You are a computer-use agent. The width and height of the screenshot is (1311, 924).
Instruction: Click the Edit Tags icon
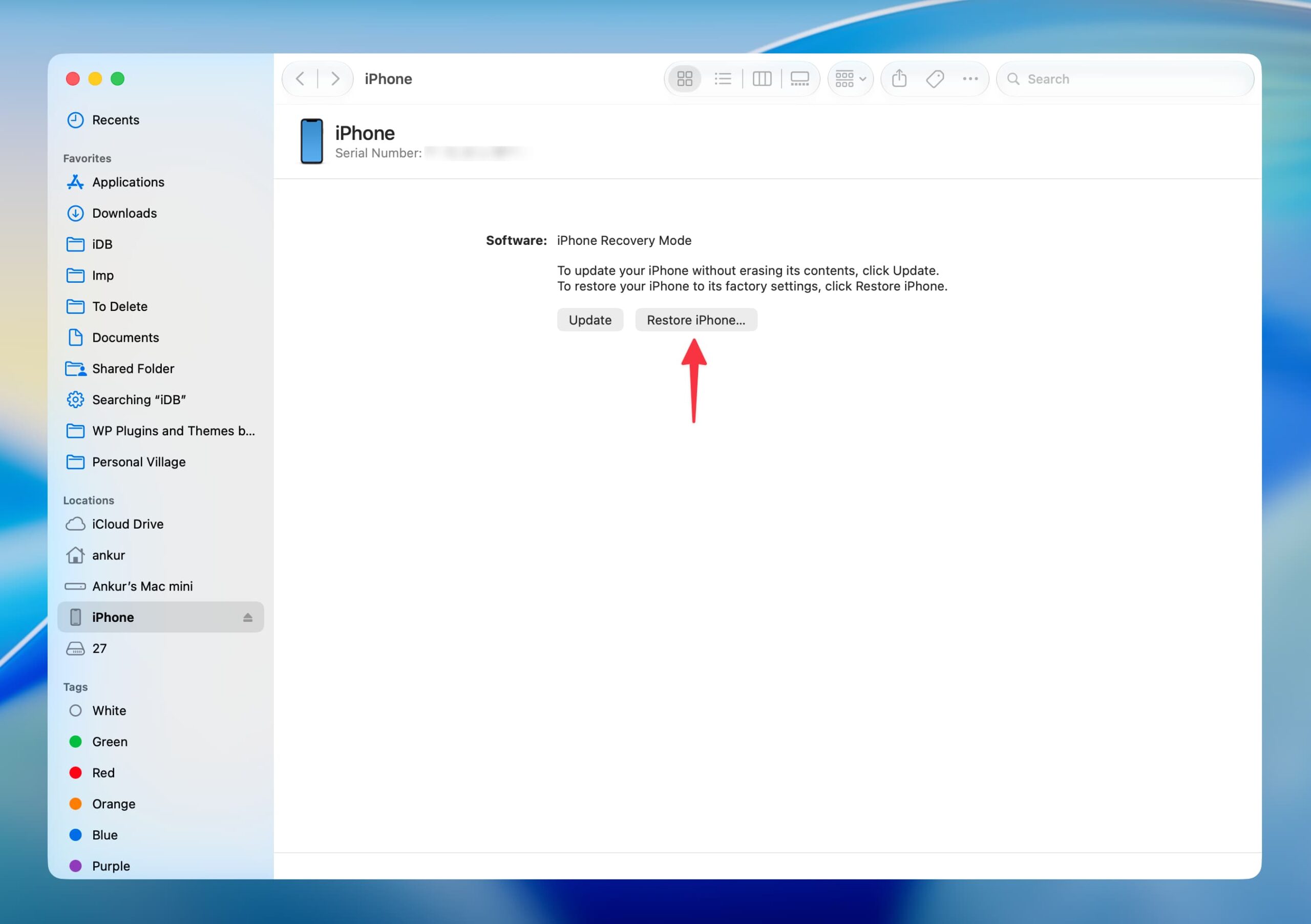(x=935, y=79)
